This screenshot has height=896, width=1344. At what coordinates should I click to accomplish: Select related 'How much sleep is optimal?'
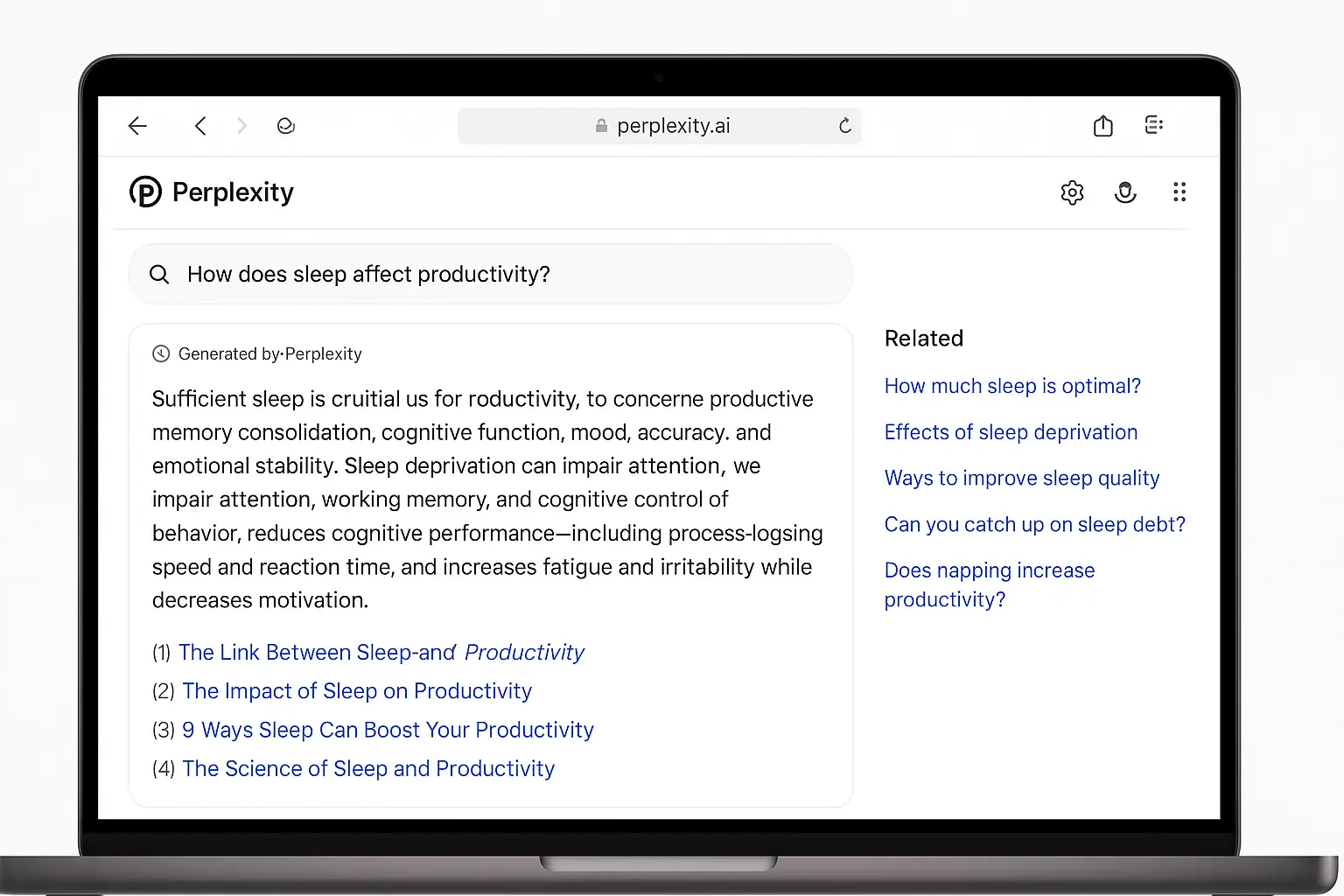coord(1012,386)
